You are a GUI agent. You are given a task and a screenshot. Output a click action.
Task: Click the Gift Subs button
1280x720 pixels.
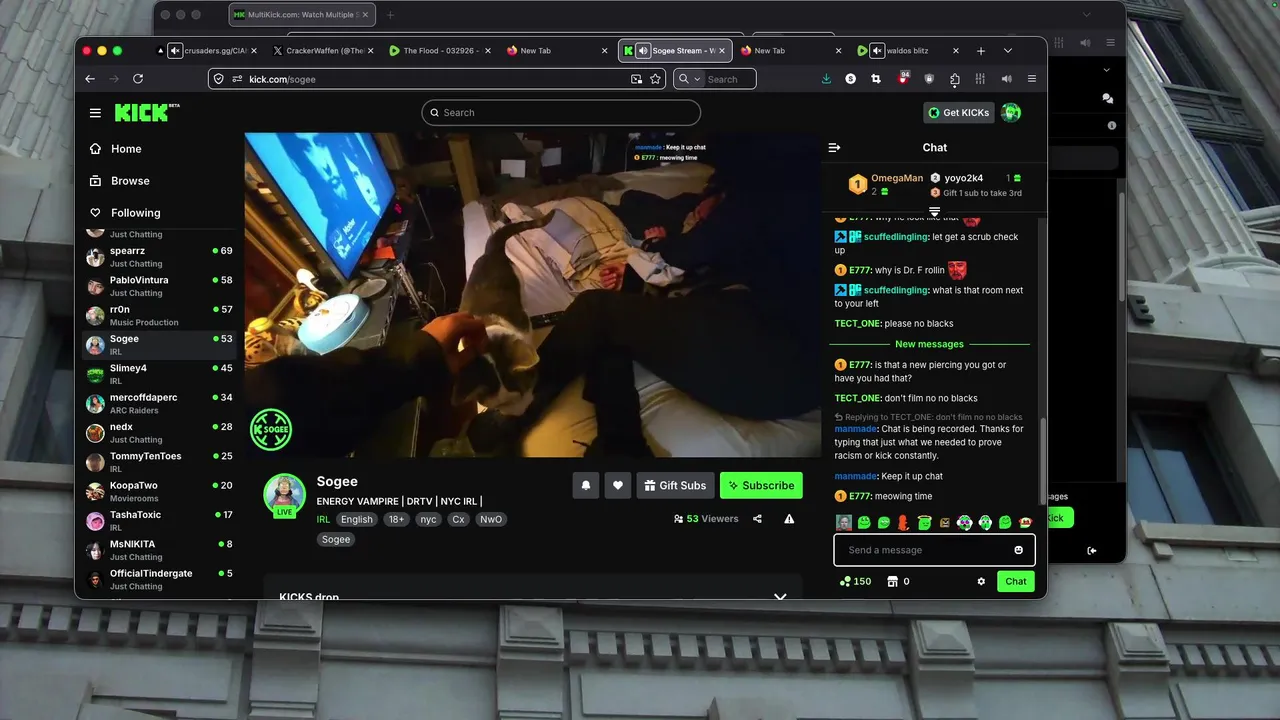(x=675, y=485)
